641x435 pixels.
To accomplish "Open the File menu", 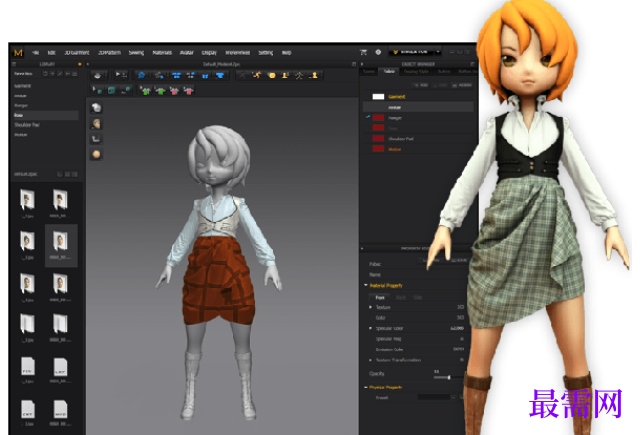I will click(x=36, y=53).
